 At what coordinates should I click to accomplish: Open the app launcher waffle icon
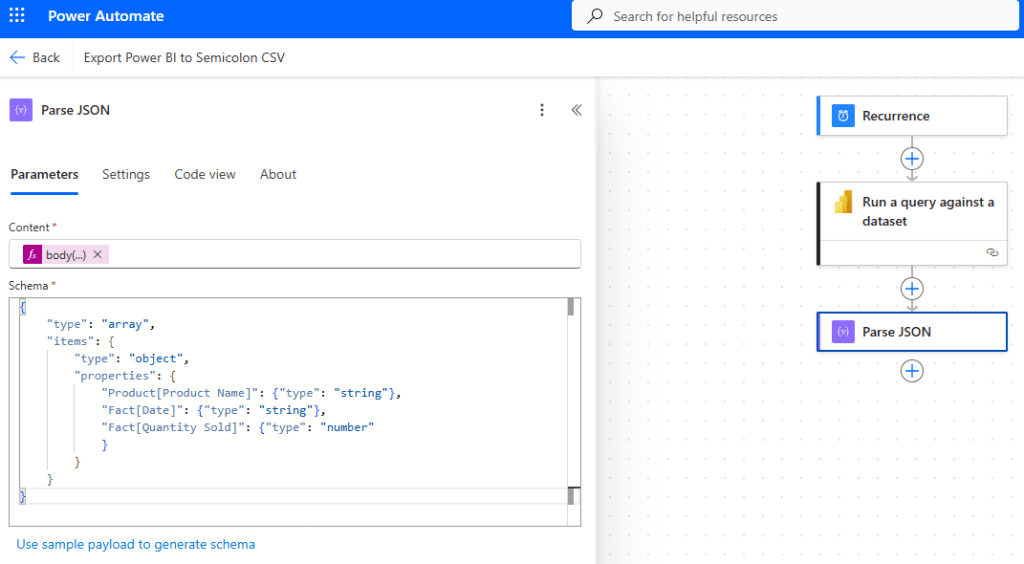tap(17, 16)
